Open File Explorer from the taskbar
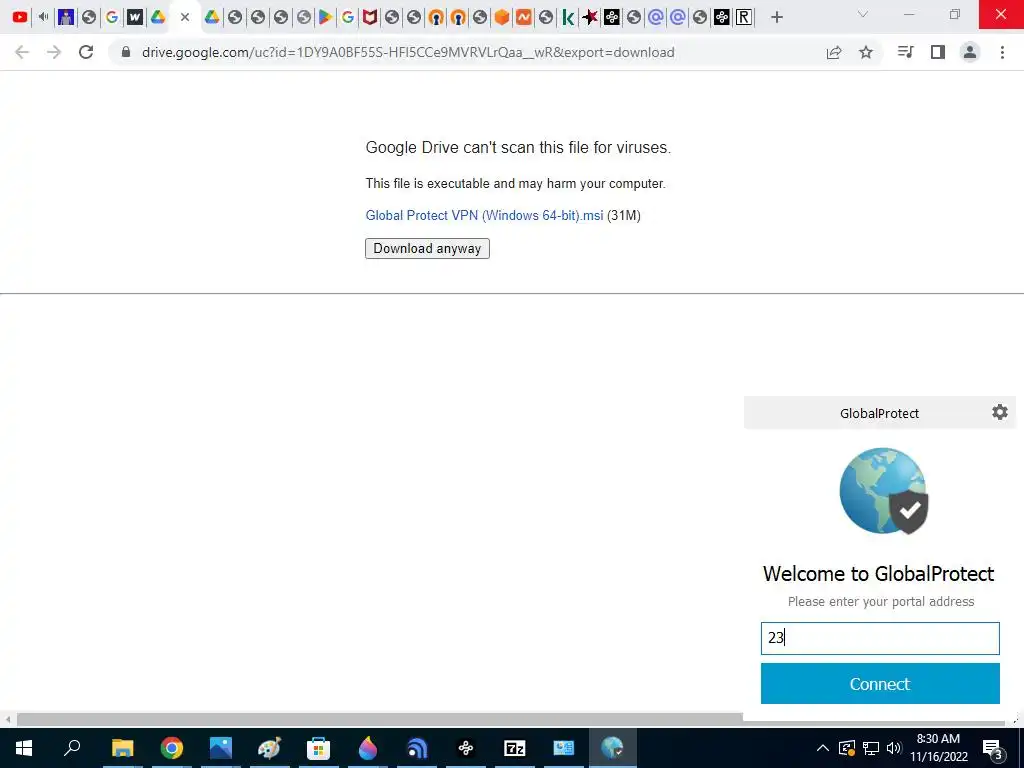Viewport: 1024px width, 768px height. (x=122, y=748)
